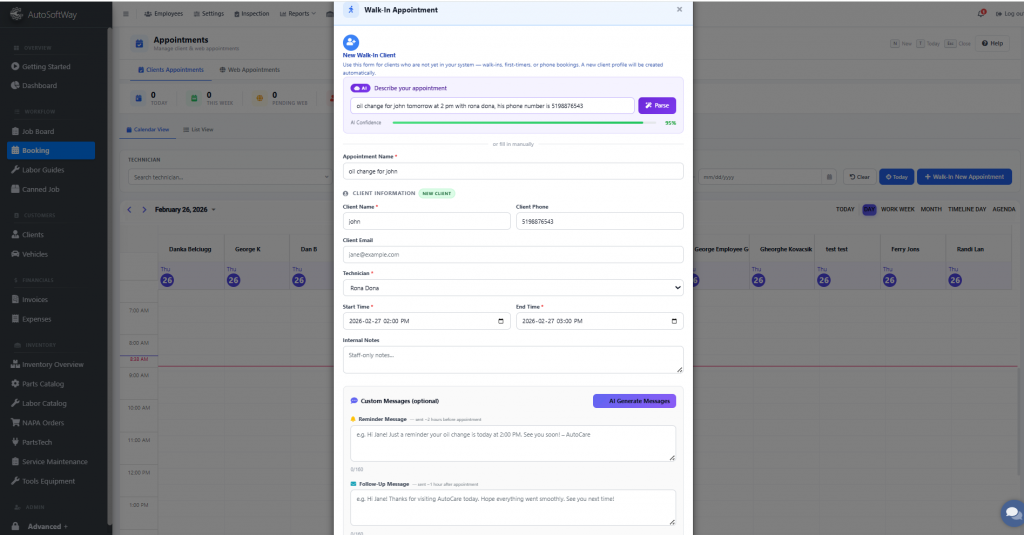Screen dimensions: 1024x535
Task: Click the date filter calendar icon
Action: 829,177
